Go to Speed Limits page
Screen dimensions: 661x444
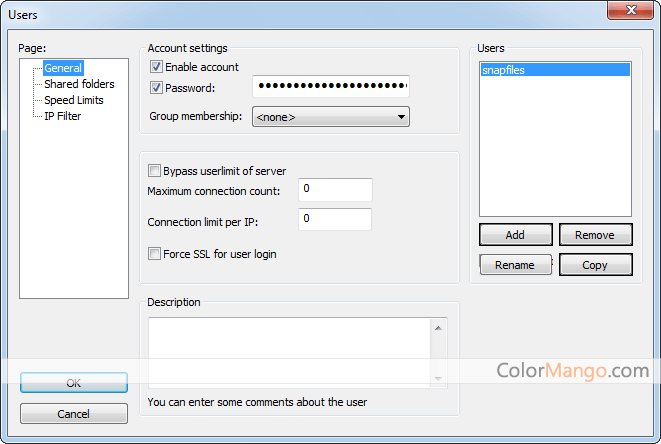pos(73,100)
